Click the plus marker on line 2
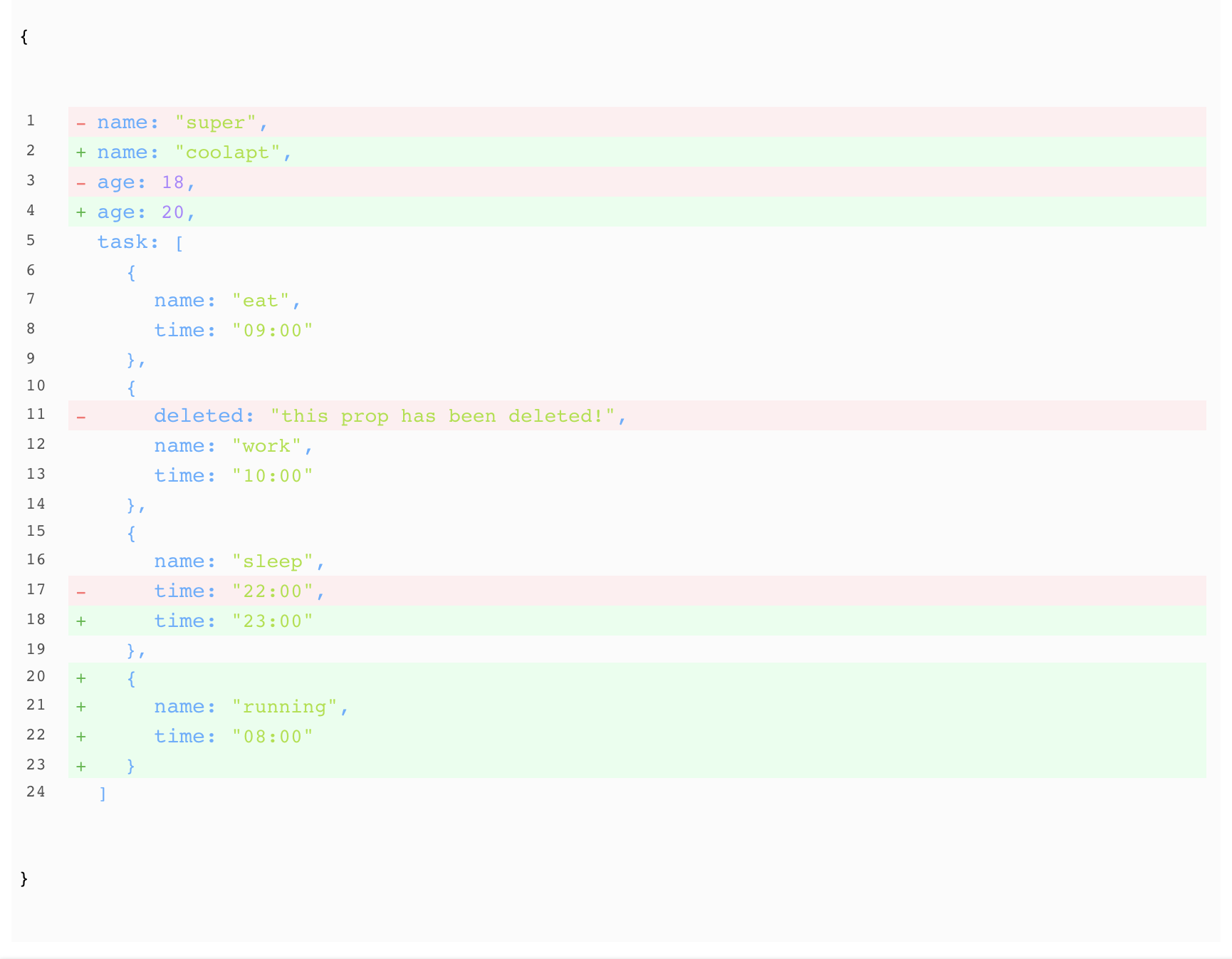Screen dimensions: 1232x959 [x=81, y=152]
